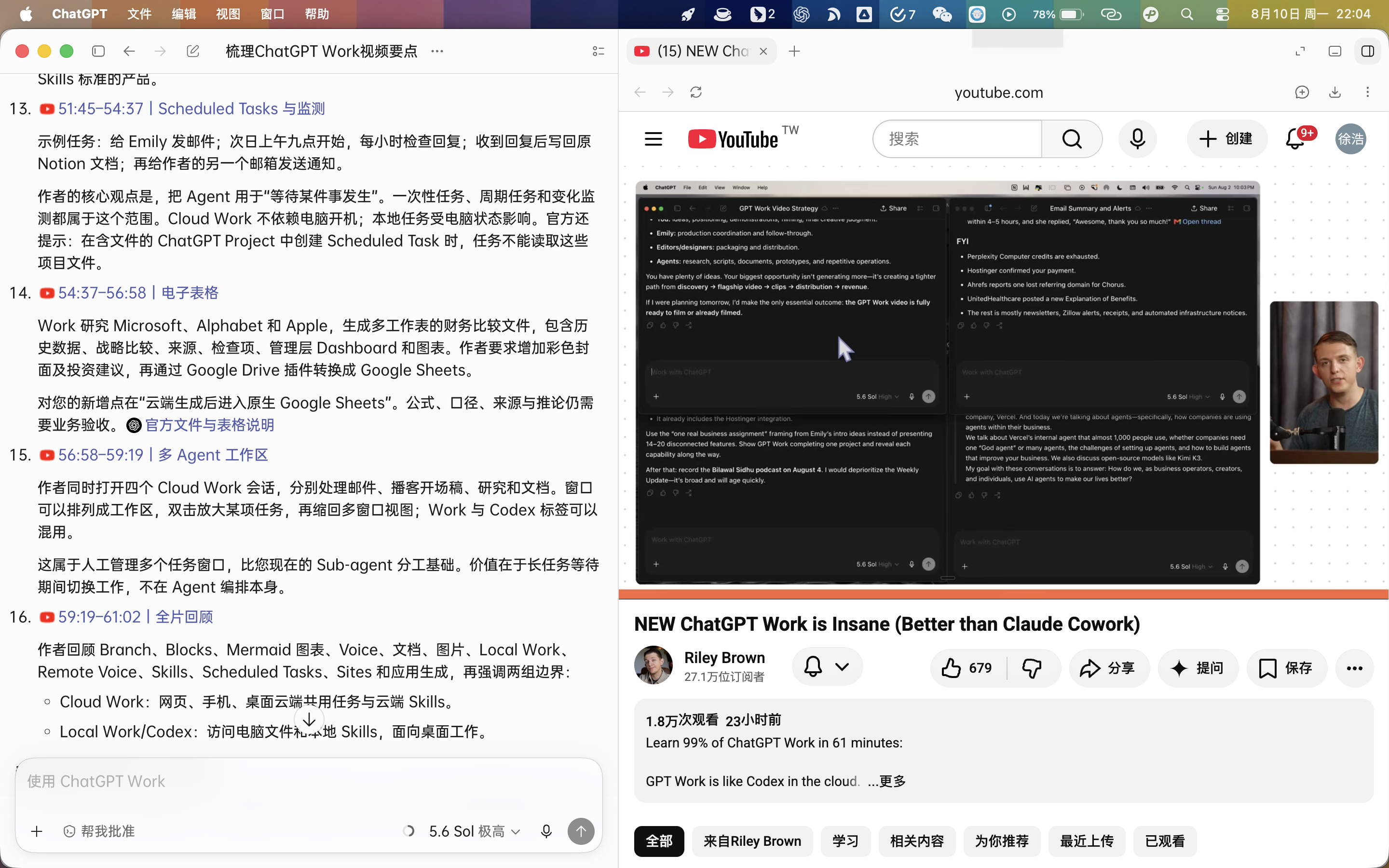The width and height of the screenshot is (1389, 868).
Task: Open the 54:37–56:58 电子表格 timestamp link
Action: (x=129, y=293)
